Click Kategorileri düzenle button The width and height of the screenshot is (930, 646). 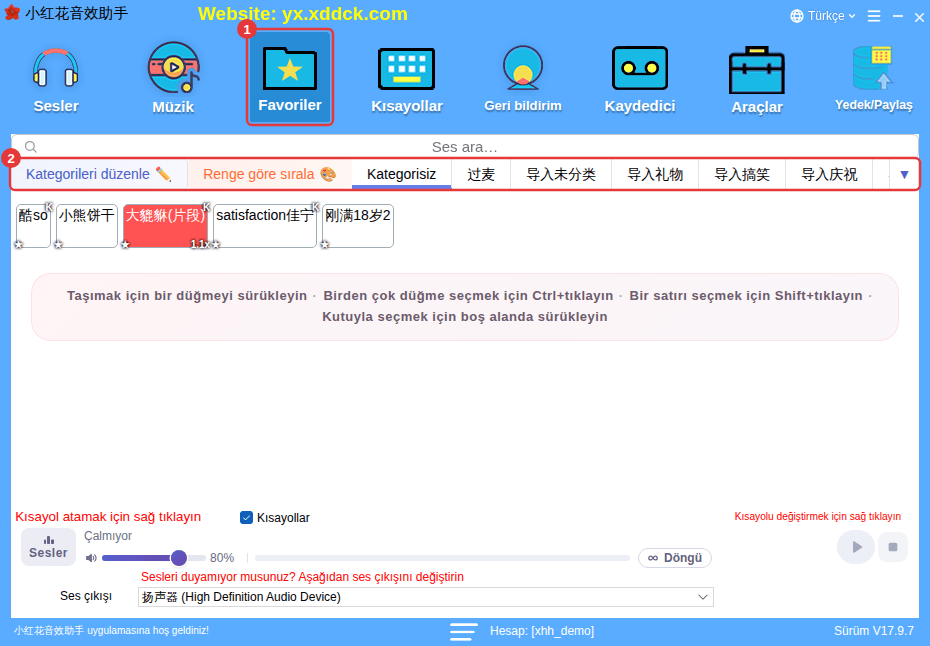(99, 174)
